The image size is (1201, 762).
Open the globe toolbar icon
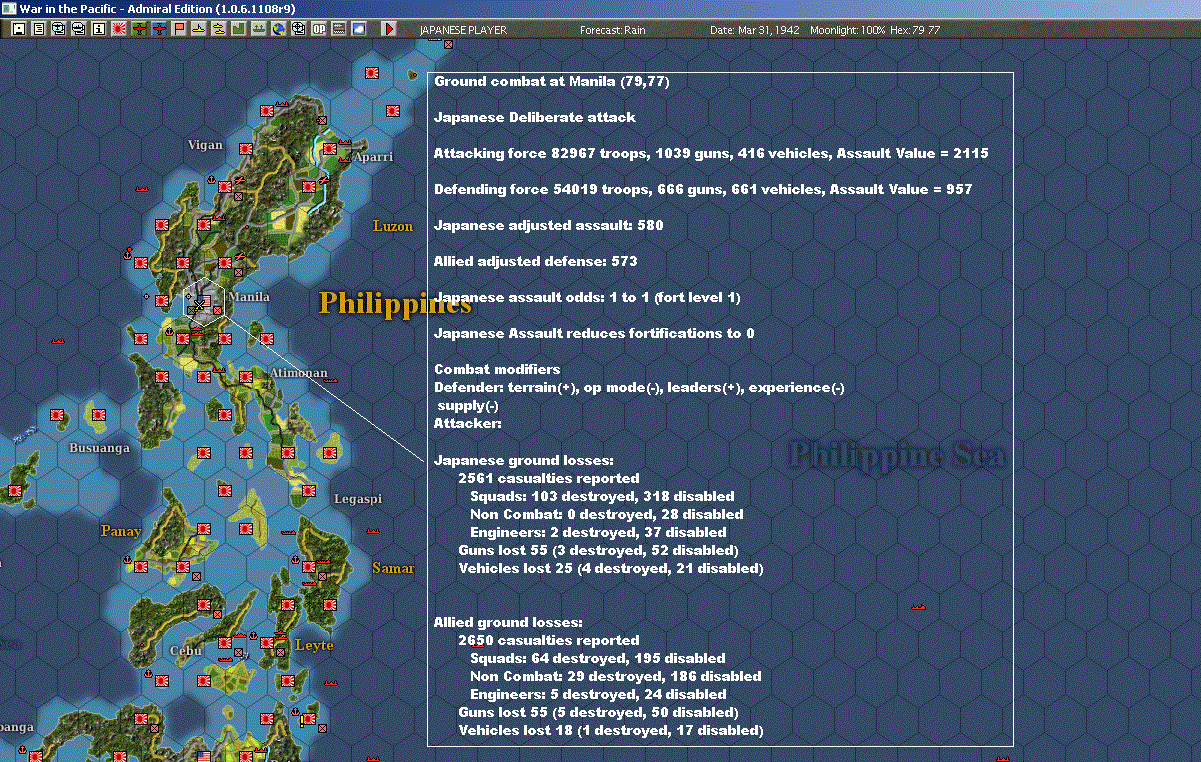(x=278, y=29)
